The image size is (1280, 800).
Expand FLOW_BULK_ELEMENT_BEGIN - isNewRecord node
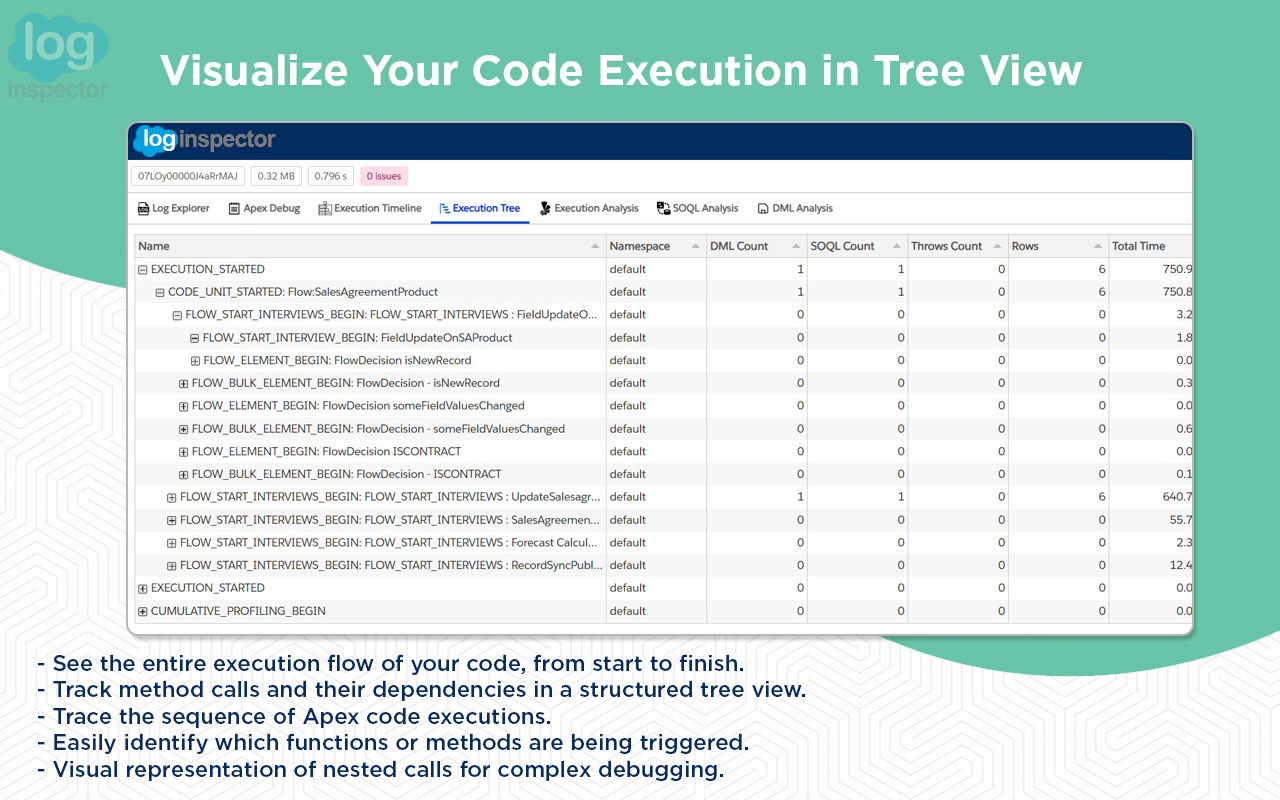183,383
